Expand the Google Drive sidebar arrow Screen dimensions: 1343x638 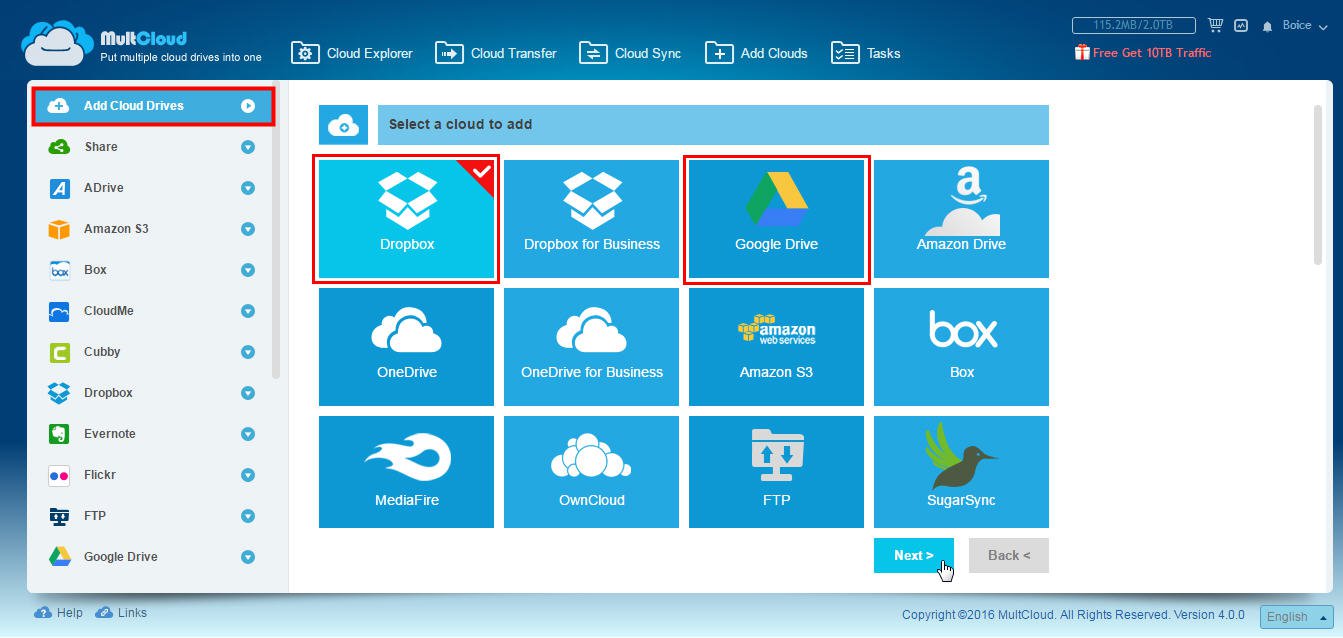248,557
